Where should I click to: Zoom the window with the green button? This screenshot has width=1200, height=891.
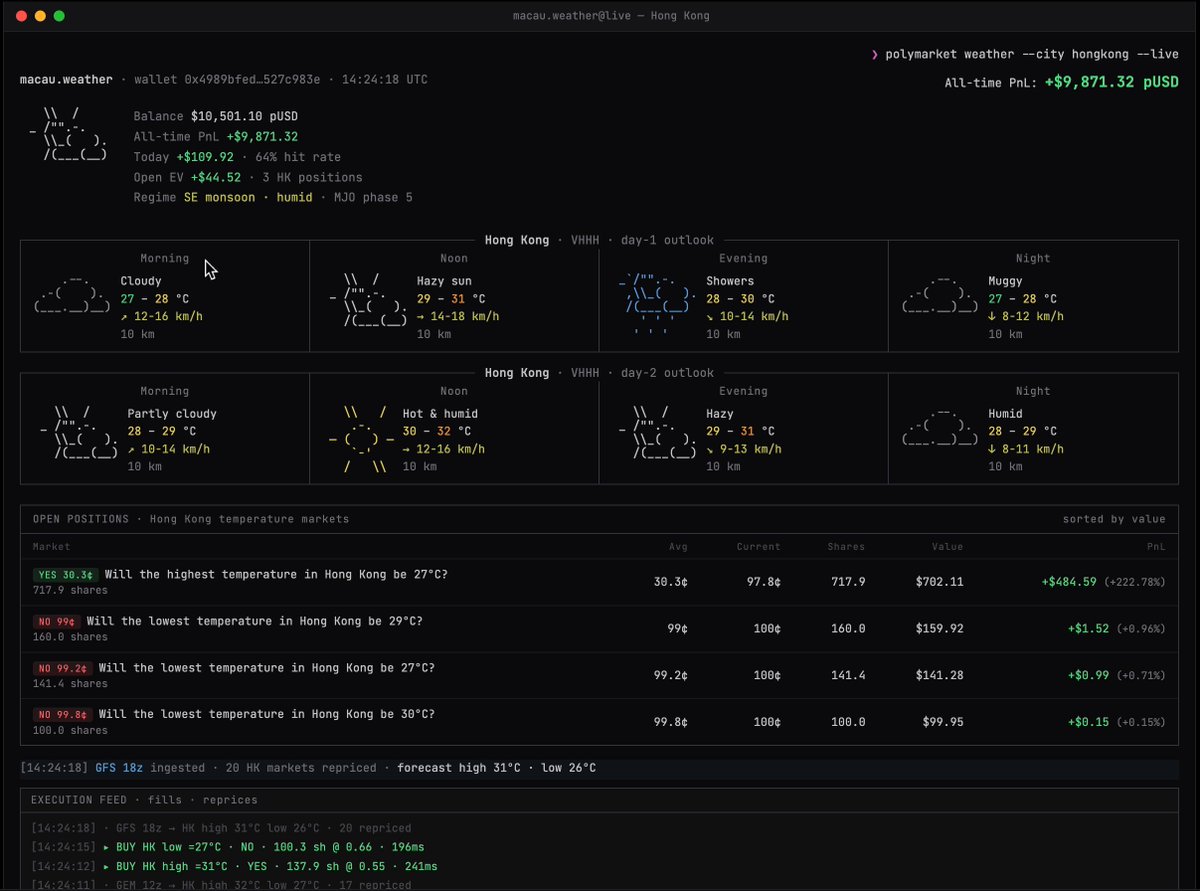(59, 16)
